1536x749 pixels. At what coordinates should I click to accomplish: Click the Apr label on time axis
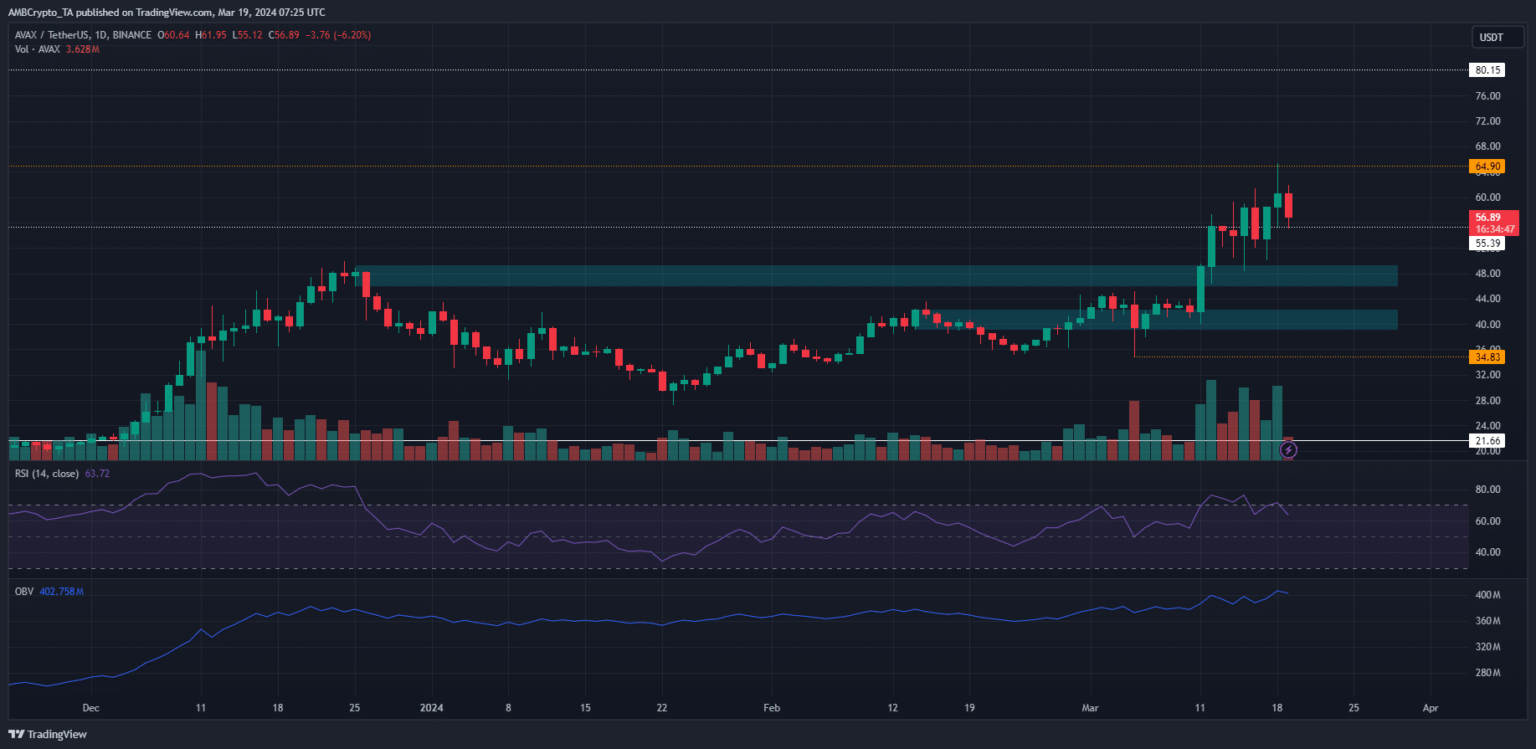1431,707
